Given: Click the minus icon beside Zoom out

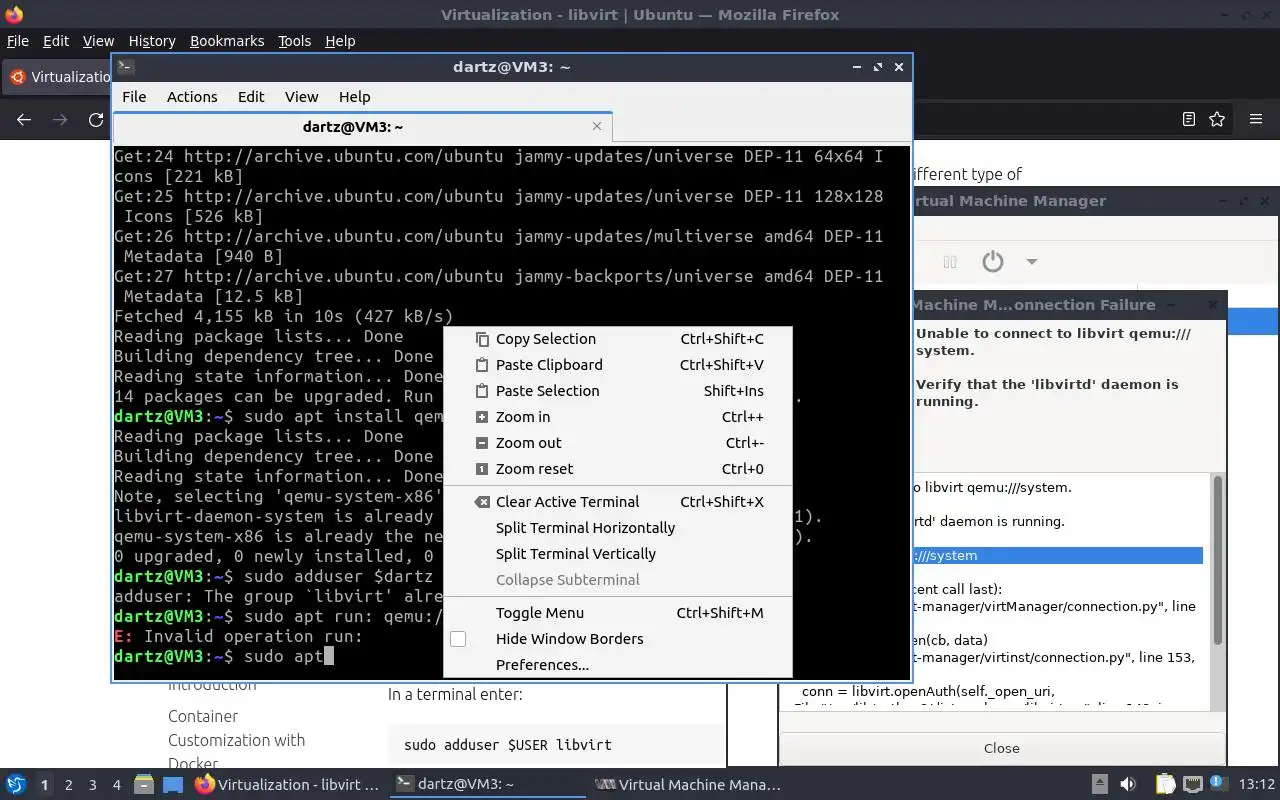Looking at the screenshot, I should click(x=482, y=443).
